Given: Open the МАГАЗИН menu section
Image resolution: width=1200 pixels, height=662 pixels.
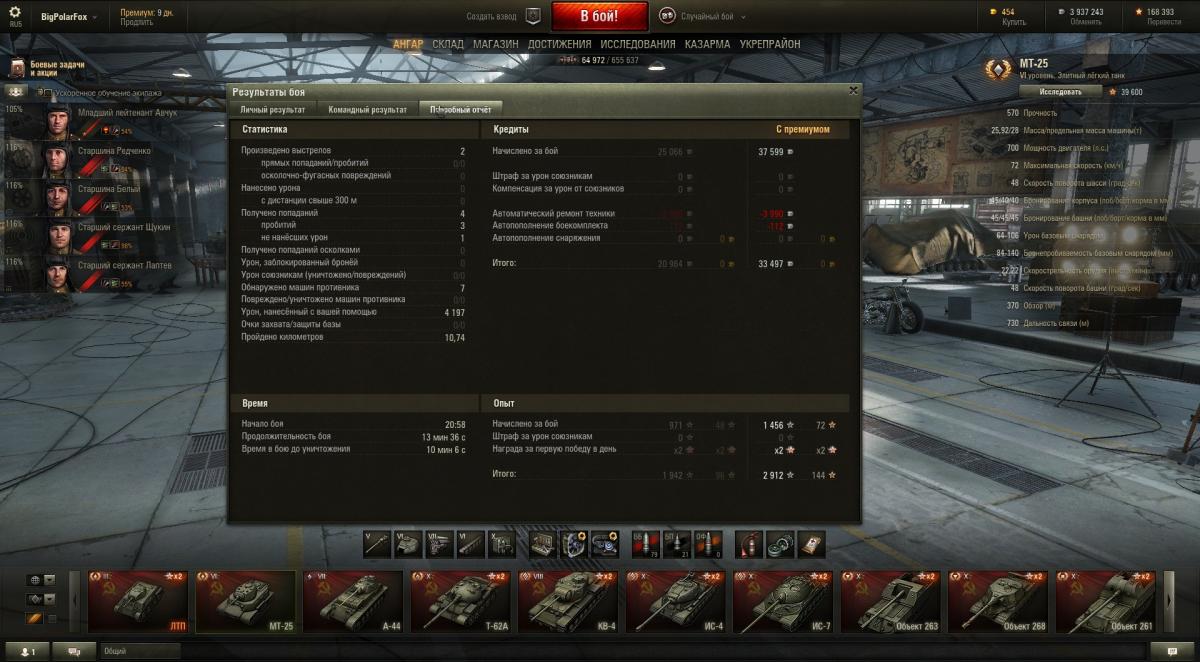Looking at the screenshot, I should coord(495,44).
